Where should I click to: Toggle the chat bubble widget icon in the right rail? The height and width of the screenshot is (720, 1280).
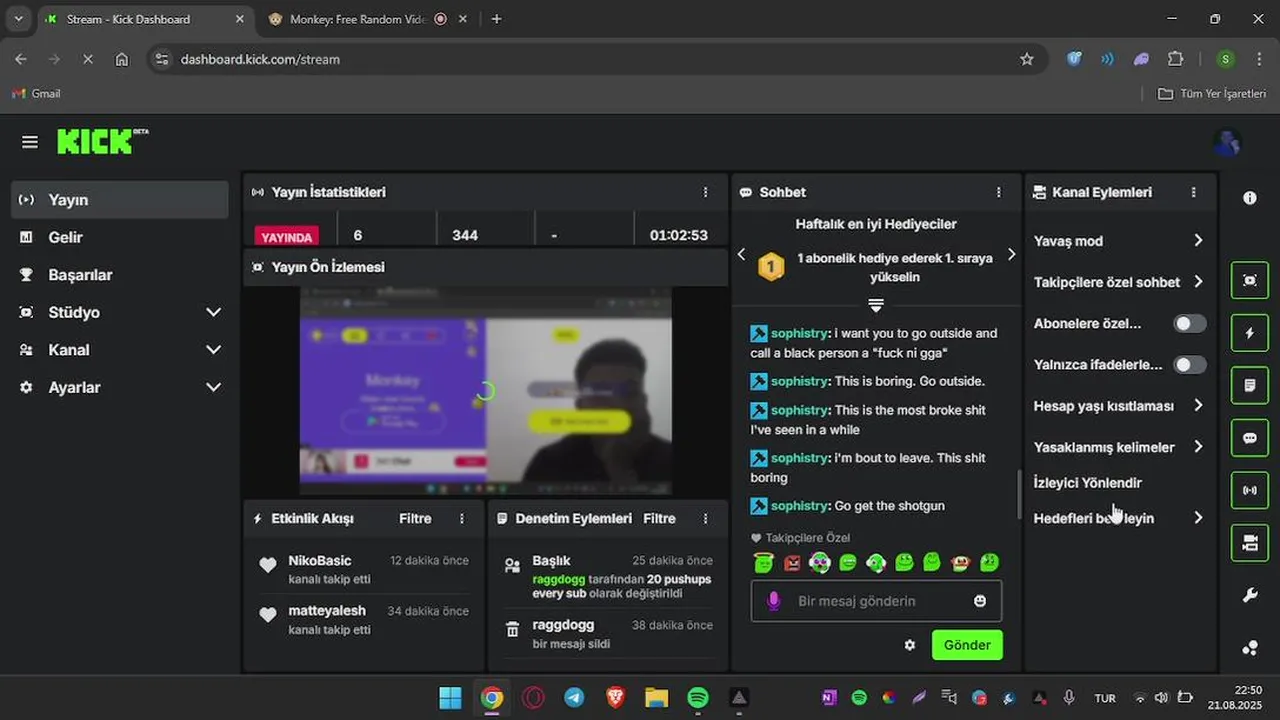[x=1250, y=438]
